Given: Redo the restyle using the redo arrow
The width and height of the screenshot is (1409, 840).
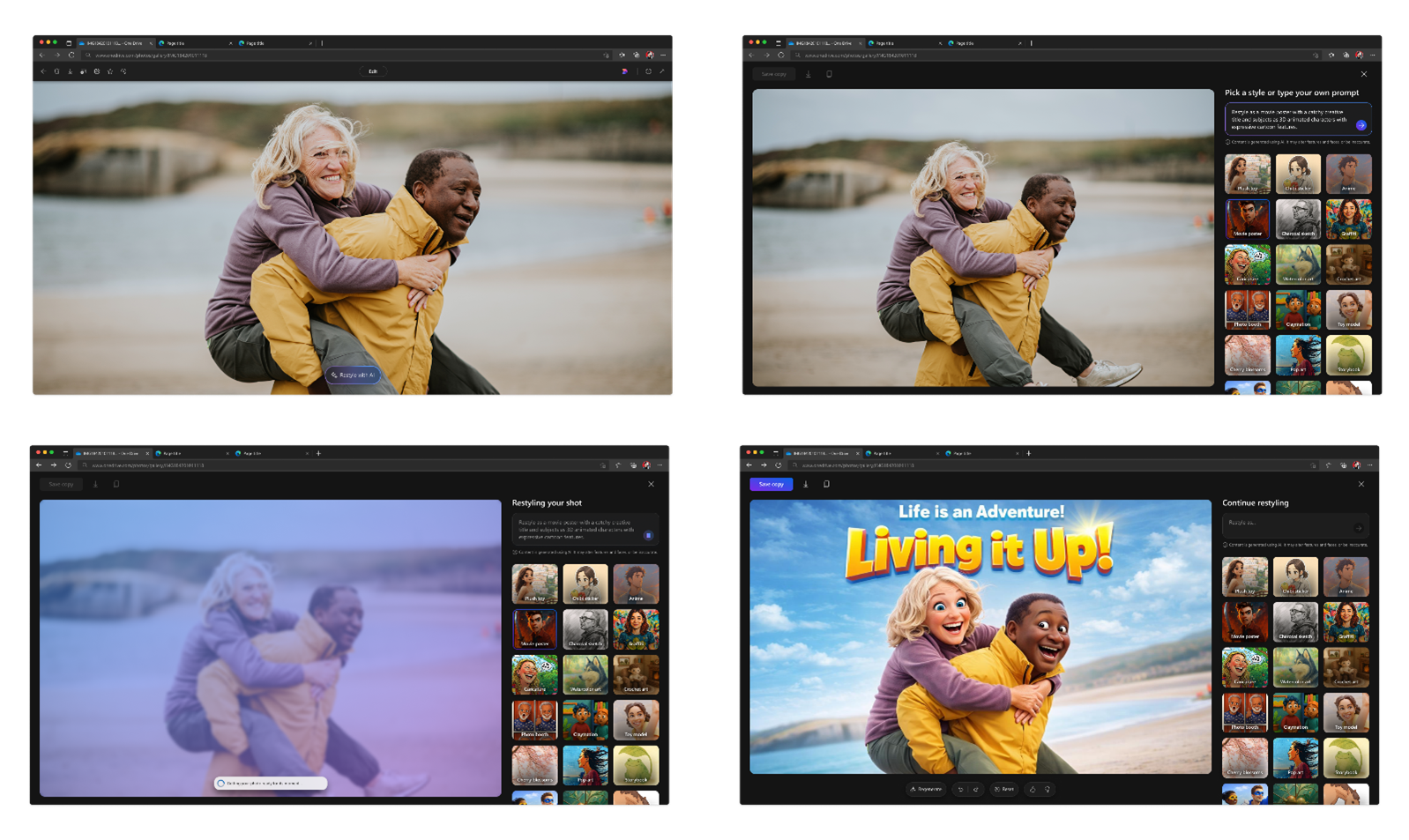Looking at the screenshot, I should click(975, 789).
